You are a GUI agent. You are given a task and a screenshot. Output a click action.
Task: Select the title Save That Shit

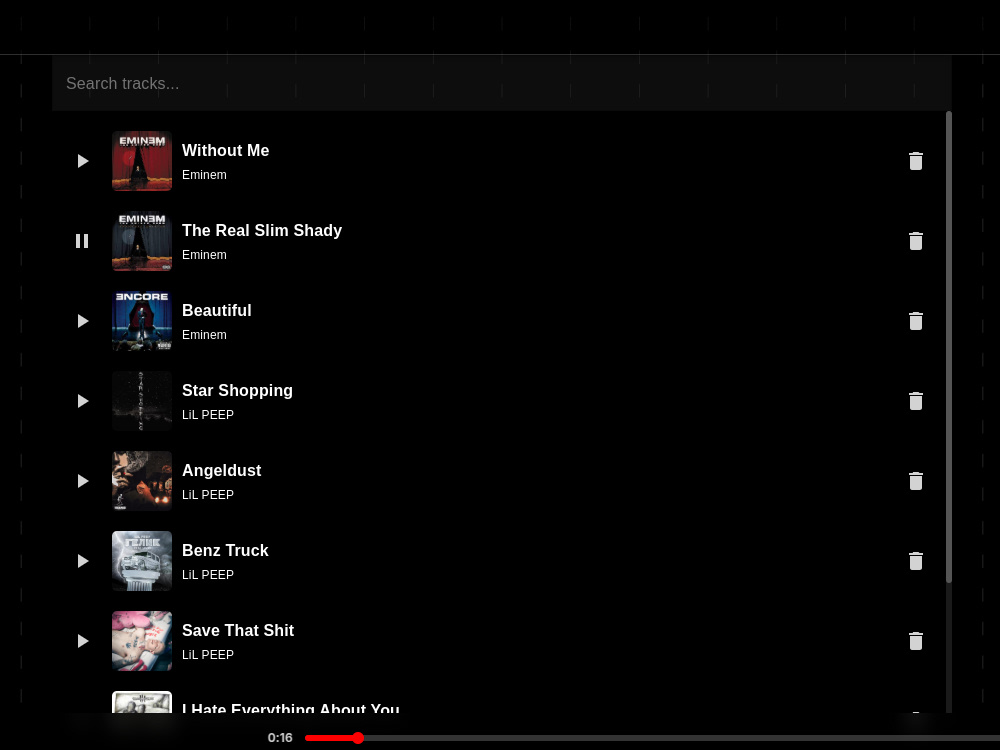pyautogui.click(x=238, y=631)
